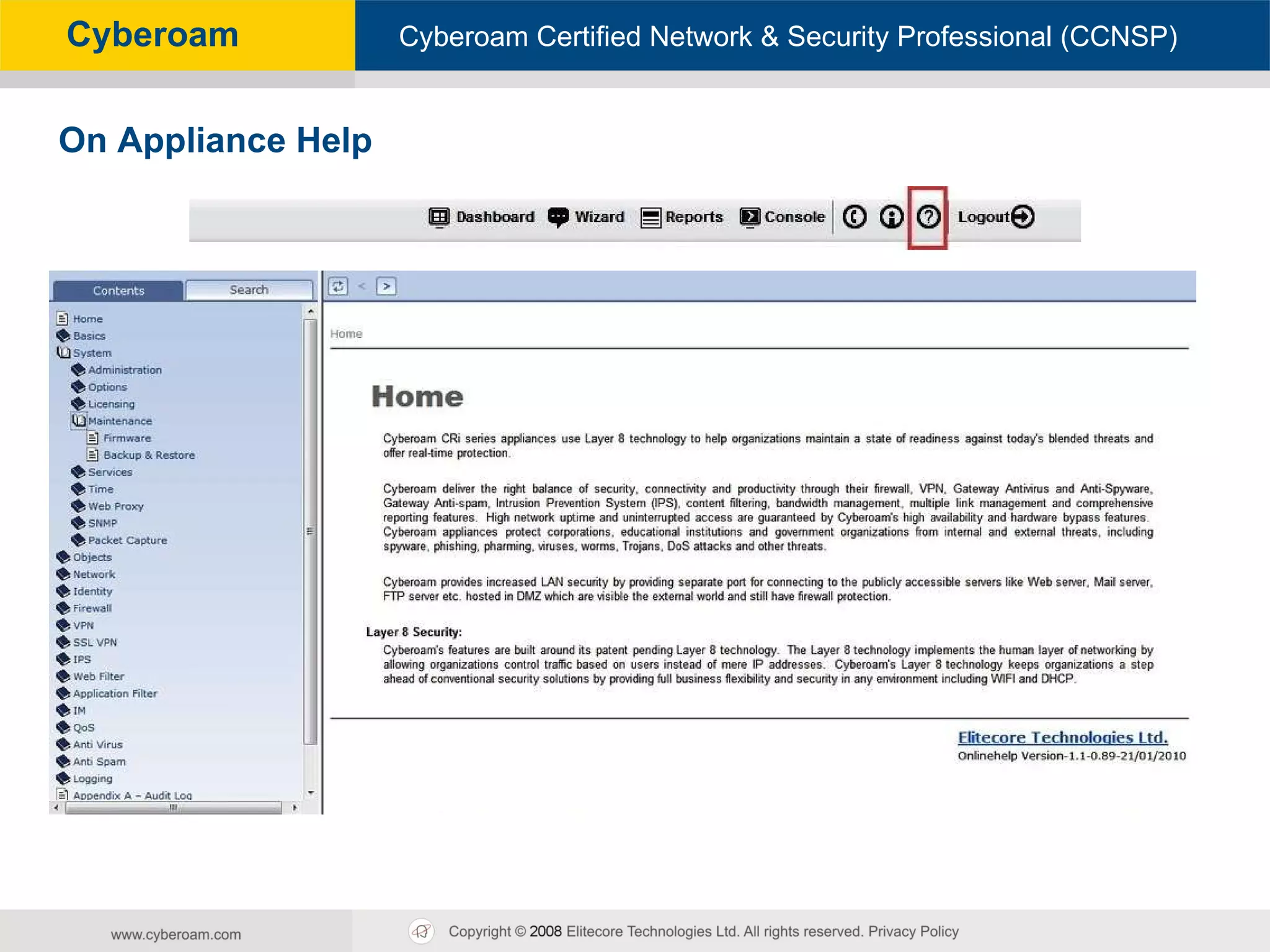The width and height of the screenshot is (1270, 952).
Task: Collapse the System book in contents
Action: point(63,353)
